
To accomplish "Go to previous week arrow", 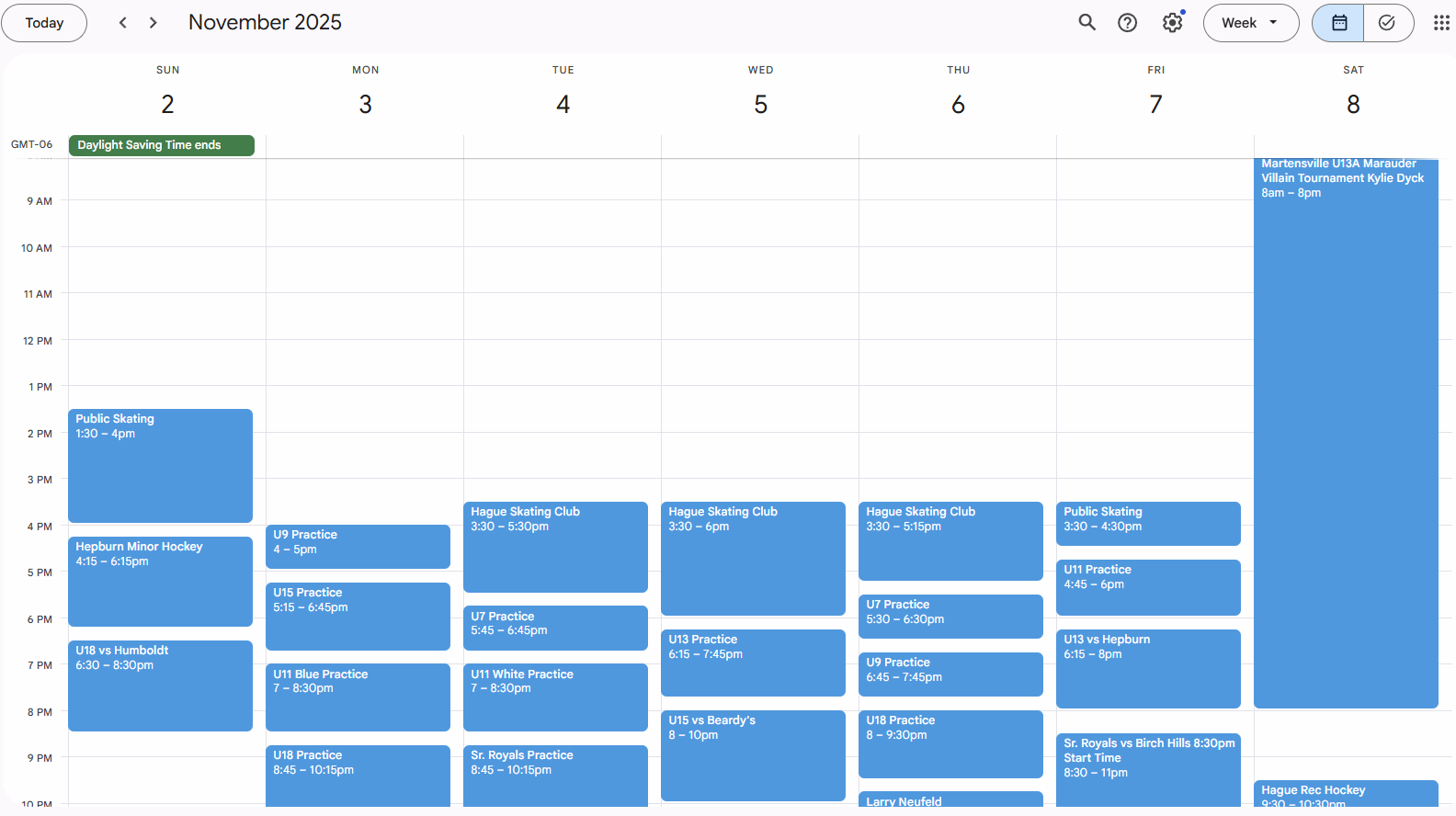I will point(123,23).
